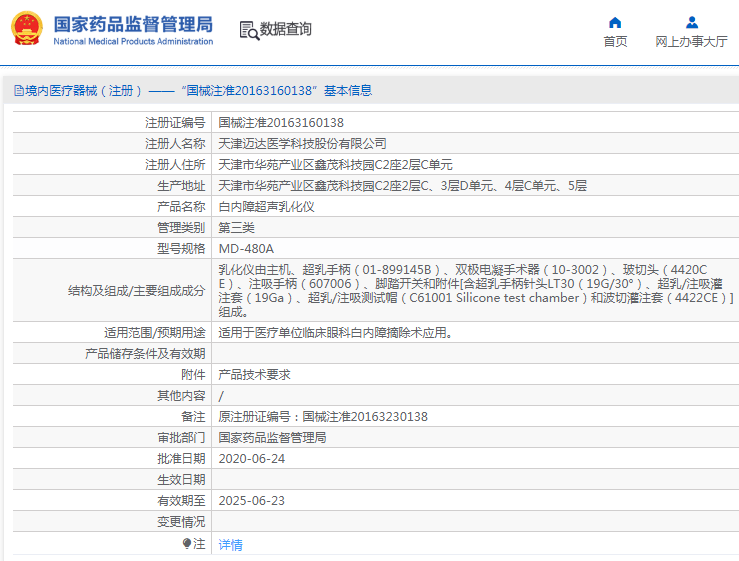
Task: Go to 首页 via its text label
Action: click(x=615, y=42)
